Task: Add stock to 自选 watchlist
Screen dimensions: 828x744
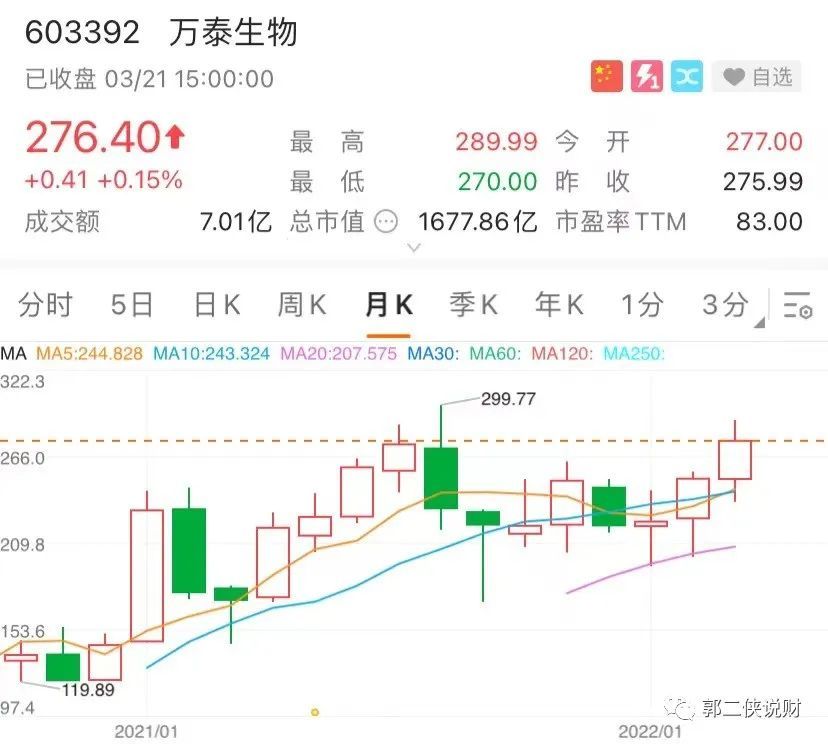Action: (757, 77)
